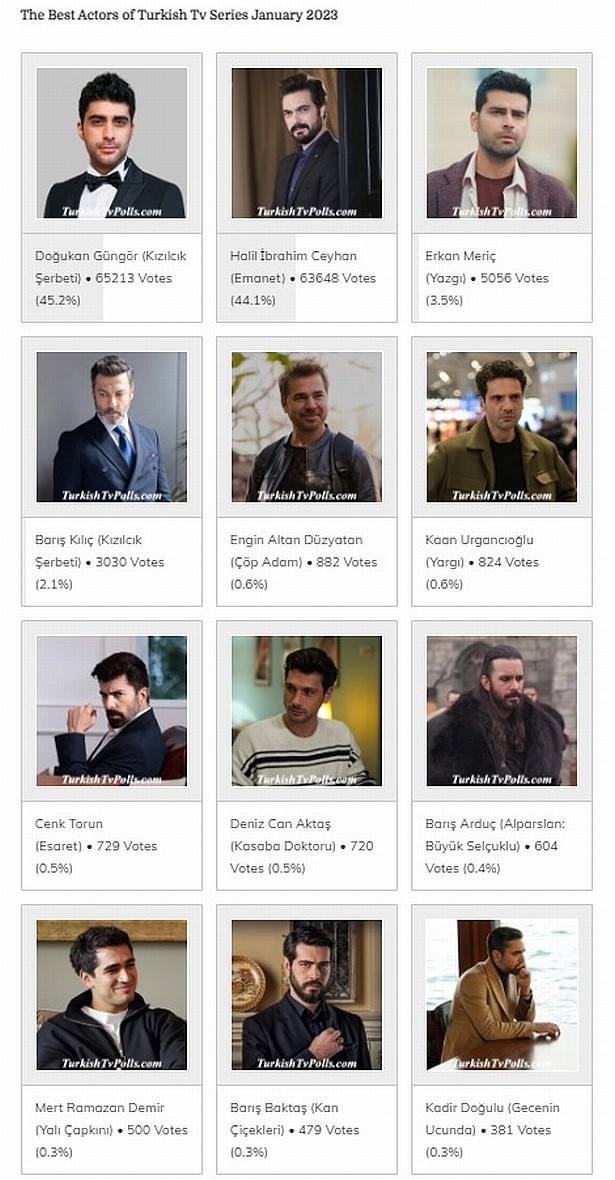Select Erkan Meriç's photo thumbnail

pos(501,143)
